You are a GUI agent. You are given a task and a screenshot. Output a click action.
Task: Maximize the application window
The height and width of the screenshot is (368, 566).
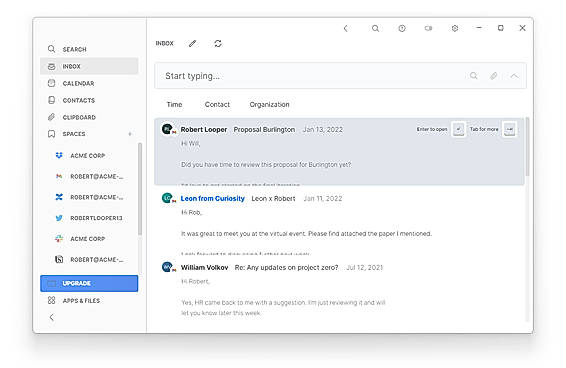pos(501,28)
